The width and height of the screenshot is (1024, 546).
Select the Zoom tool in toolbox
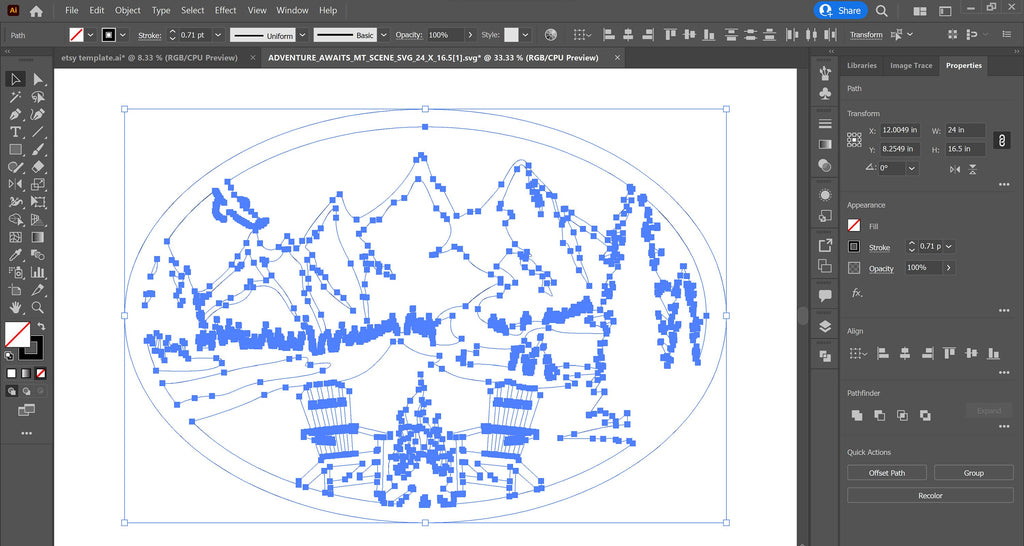[38, 307]
